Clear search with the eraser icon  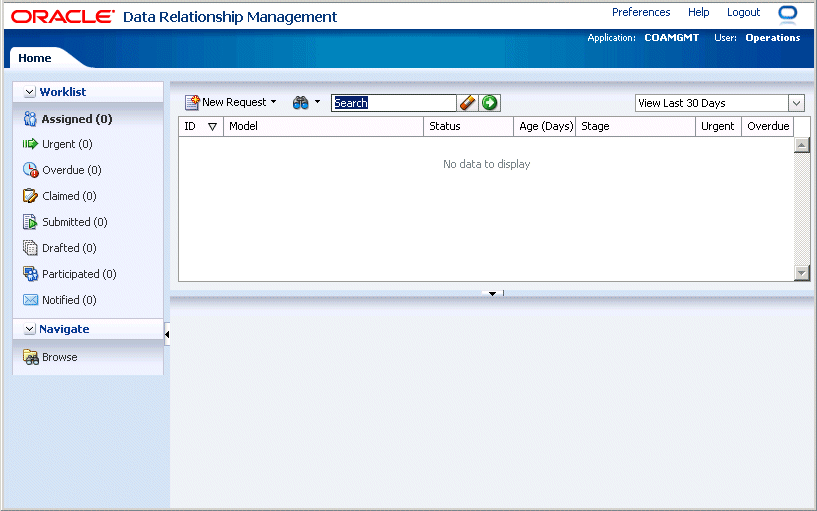(468, 103)
